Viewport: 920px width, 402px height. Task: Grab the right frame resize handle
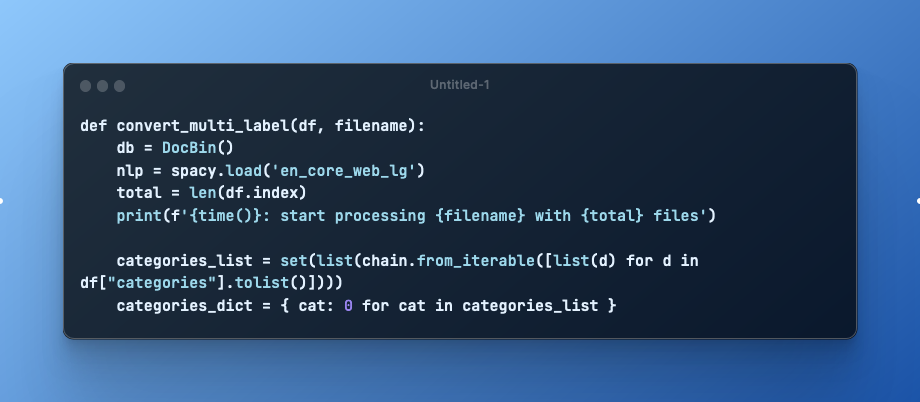pyautogui.click(x=917, y=201)
